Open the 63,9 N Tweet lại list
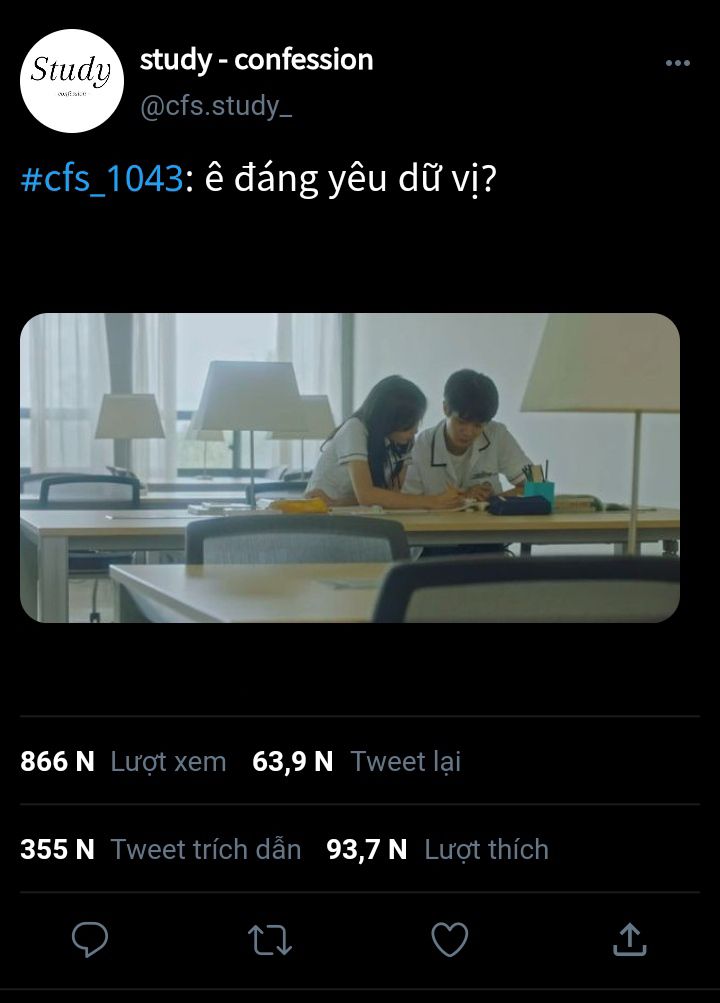Viewport: 720px width, 1003px height. click(356, 761)
